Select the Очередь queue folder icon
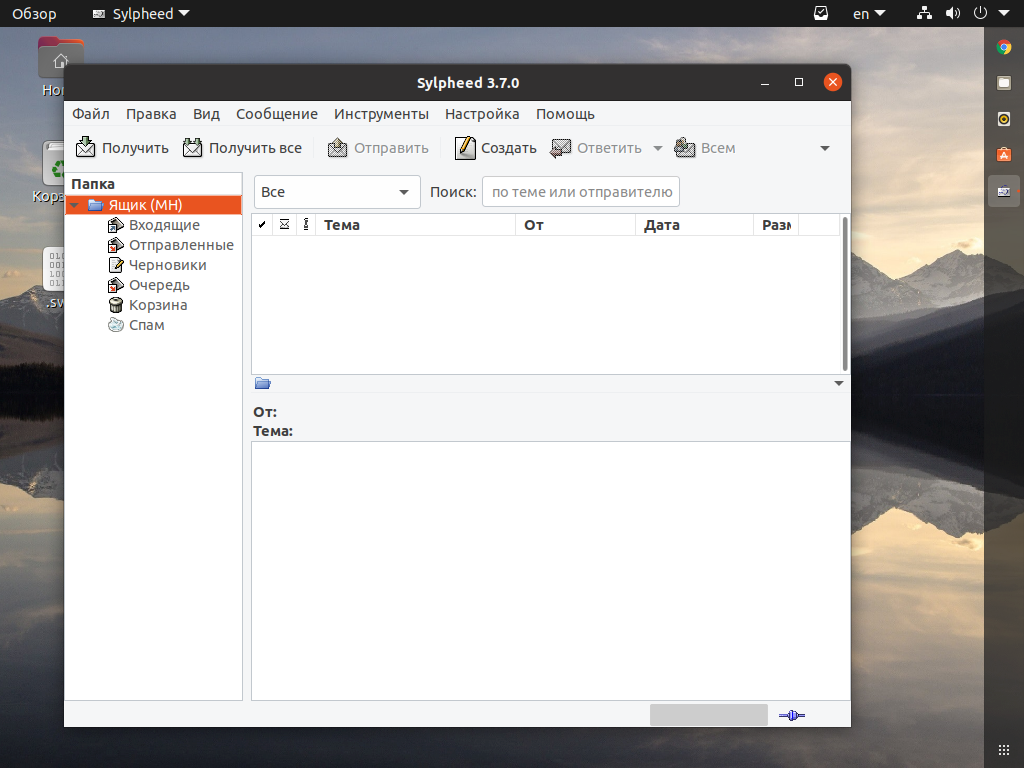 (116, 285)
